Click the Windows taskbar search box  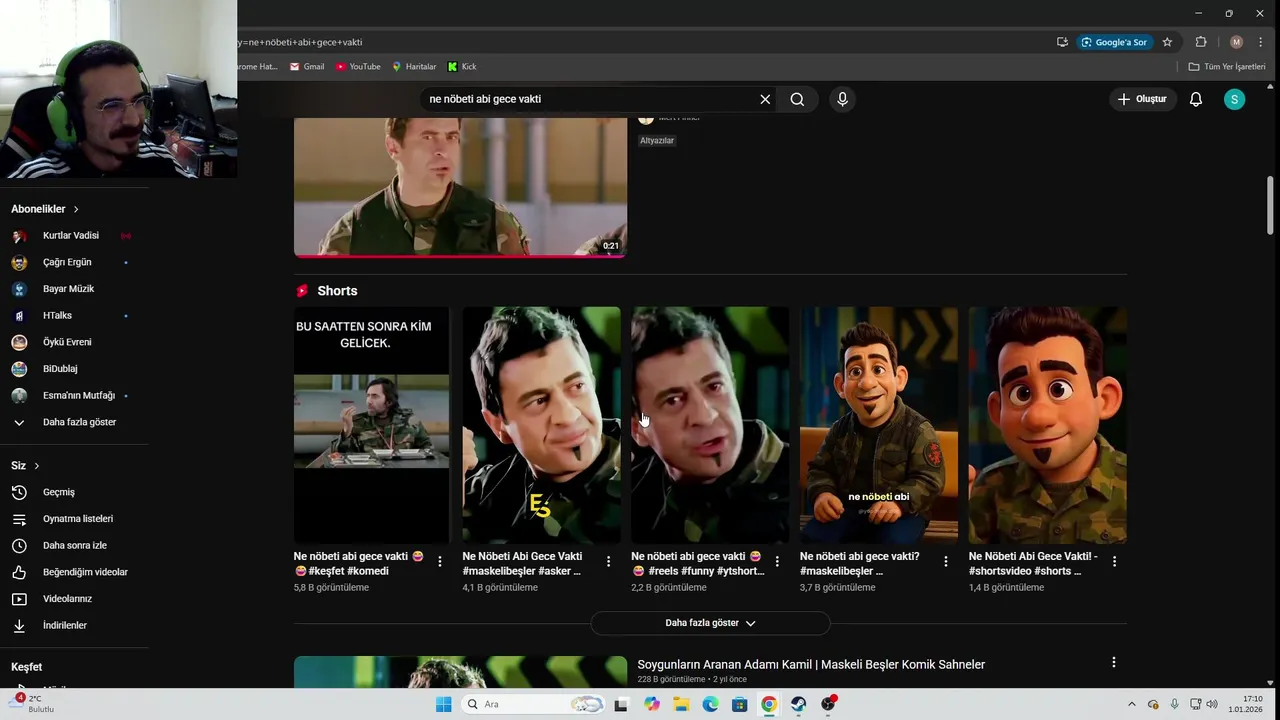click(x=533, y=704)
